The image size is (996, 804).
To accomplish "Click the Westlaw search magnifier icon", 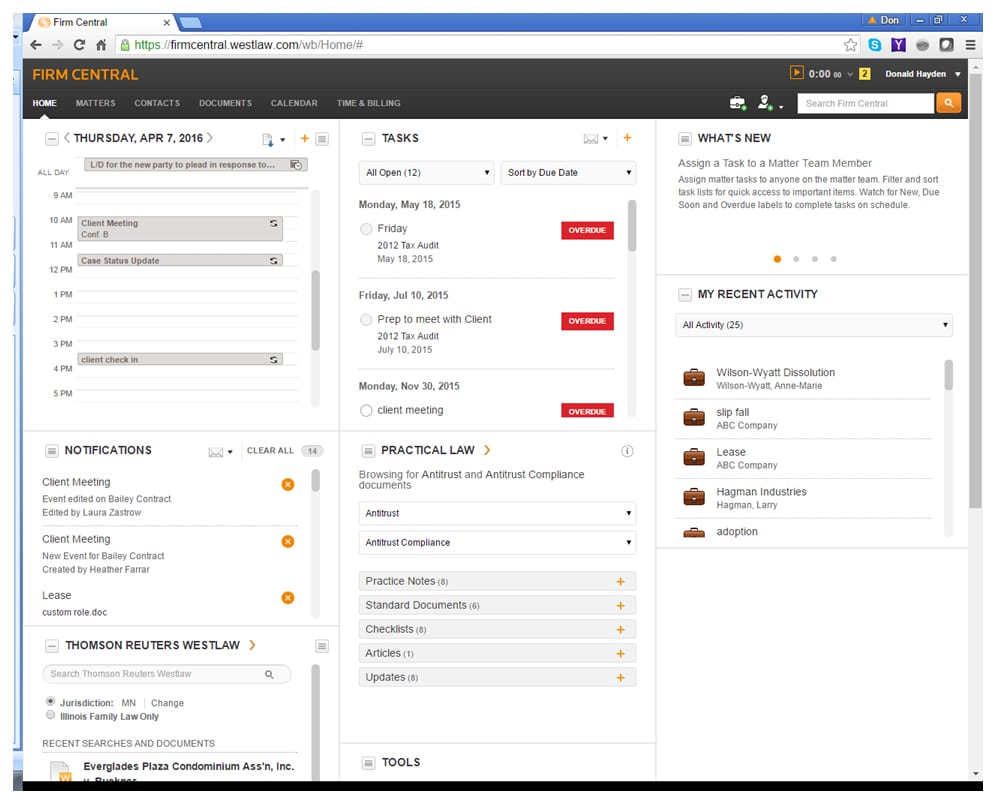I will (269, 674).
